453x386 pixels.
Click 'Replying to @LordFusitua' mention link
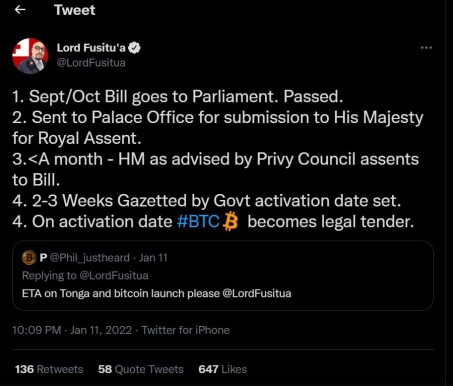point(113,275)
